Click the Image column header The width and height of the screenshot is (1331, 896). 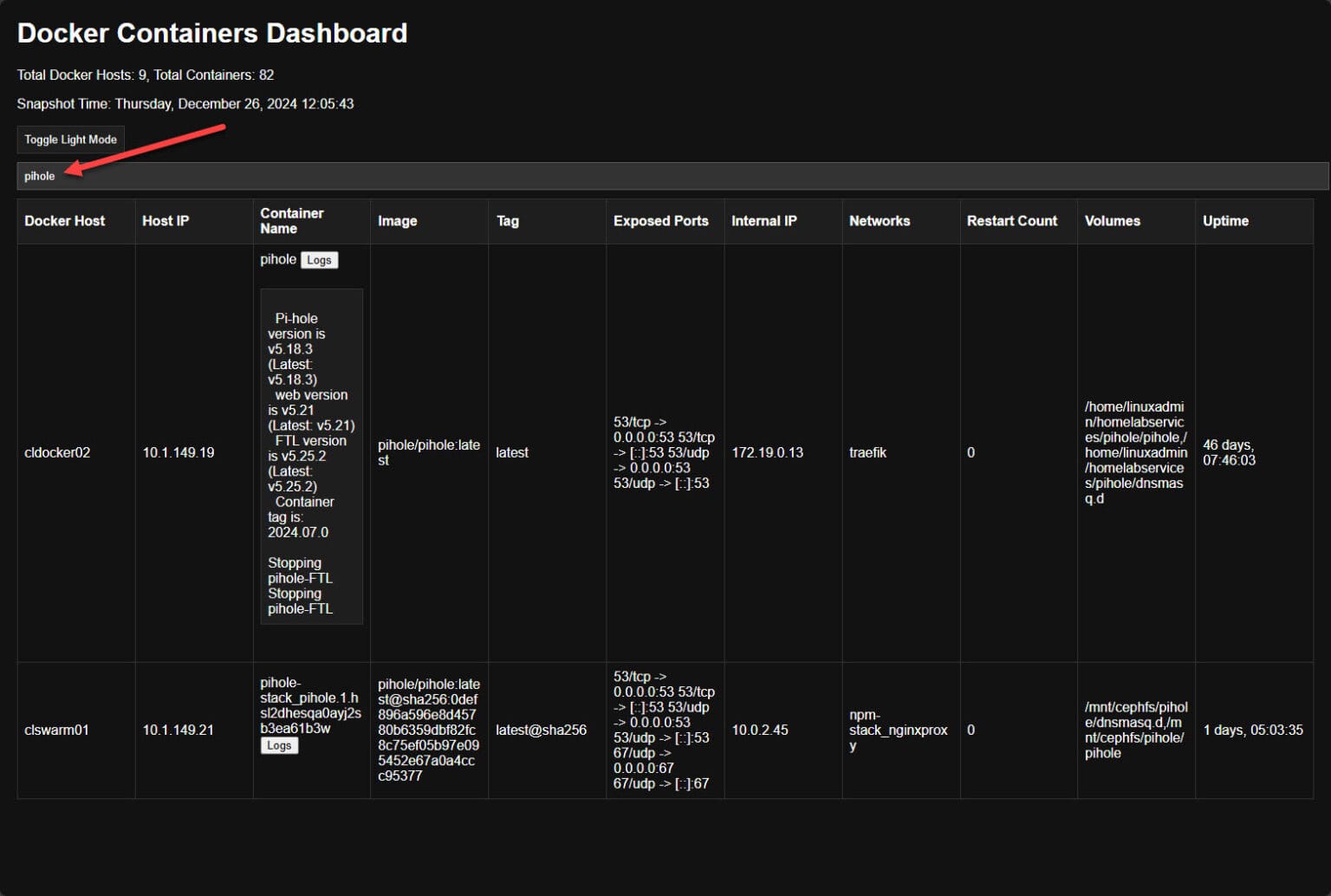click(397, 221)
